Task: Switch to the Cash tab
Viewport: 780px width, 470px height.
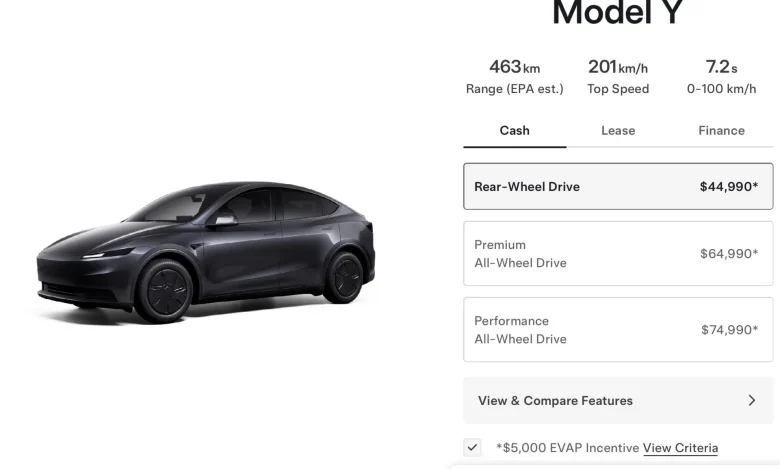Action: coord(514,131)
